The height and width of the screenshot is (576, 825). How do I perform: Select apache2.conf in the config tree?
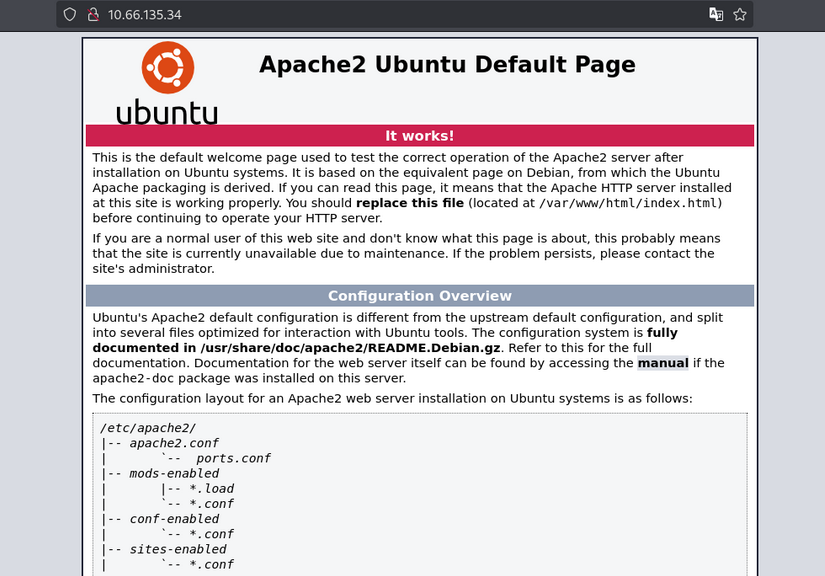point(174,443)
